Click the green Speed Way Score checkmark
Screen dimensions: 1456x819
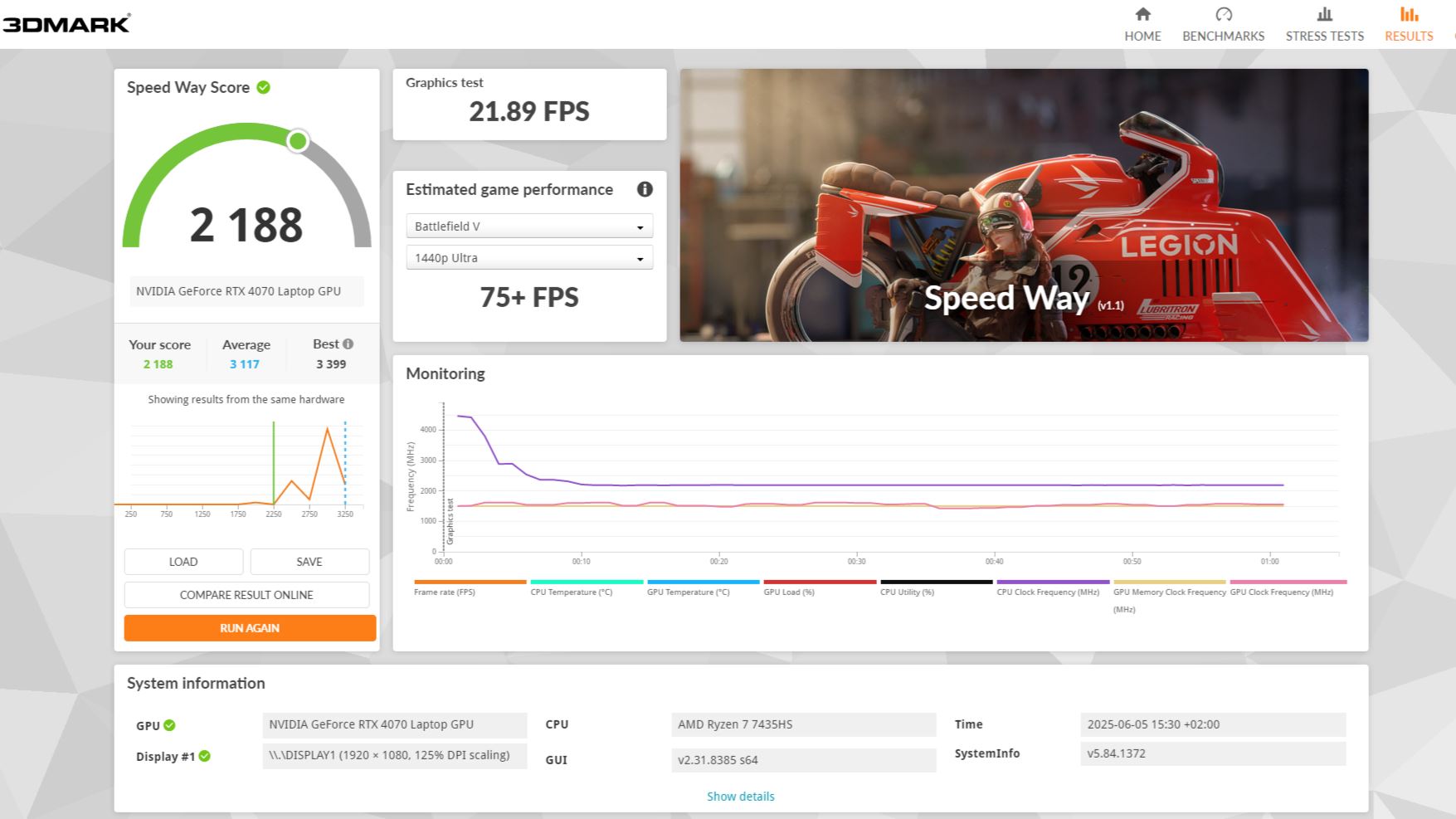tap(263, 87)
